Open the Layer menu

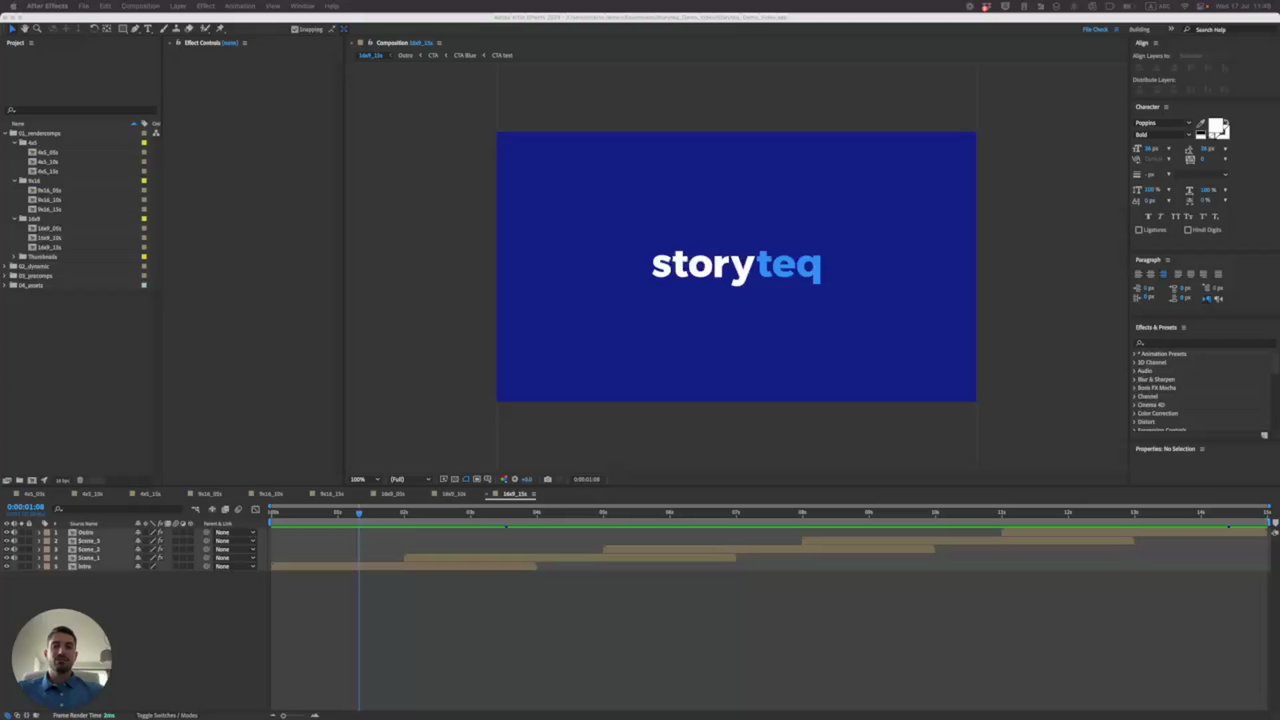click(x=177, y=6)
